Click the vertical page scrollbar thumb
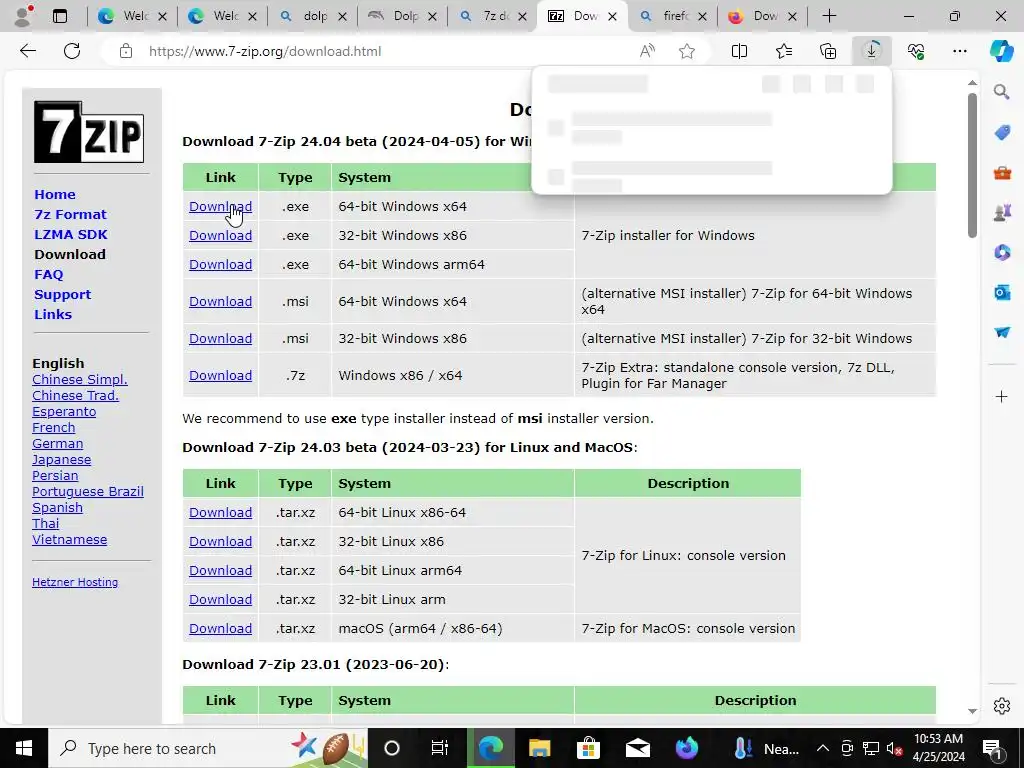This screenshot has width=1024, height=768. pyautogui.click(x=972, y=165)
